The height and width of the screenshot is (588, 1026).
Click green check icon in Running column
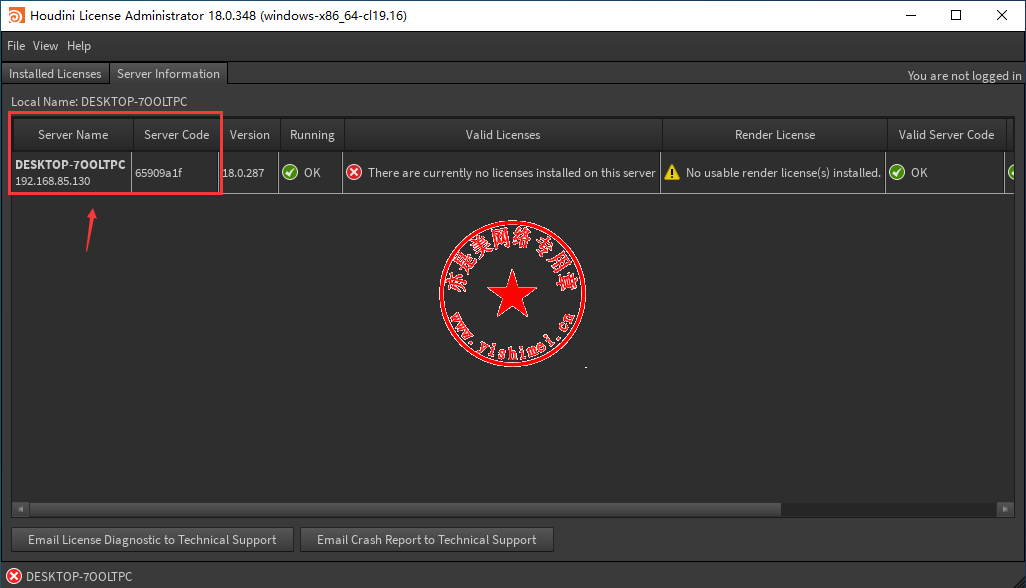(x=290, y=173)
